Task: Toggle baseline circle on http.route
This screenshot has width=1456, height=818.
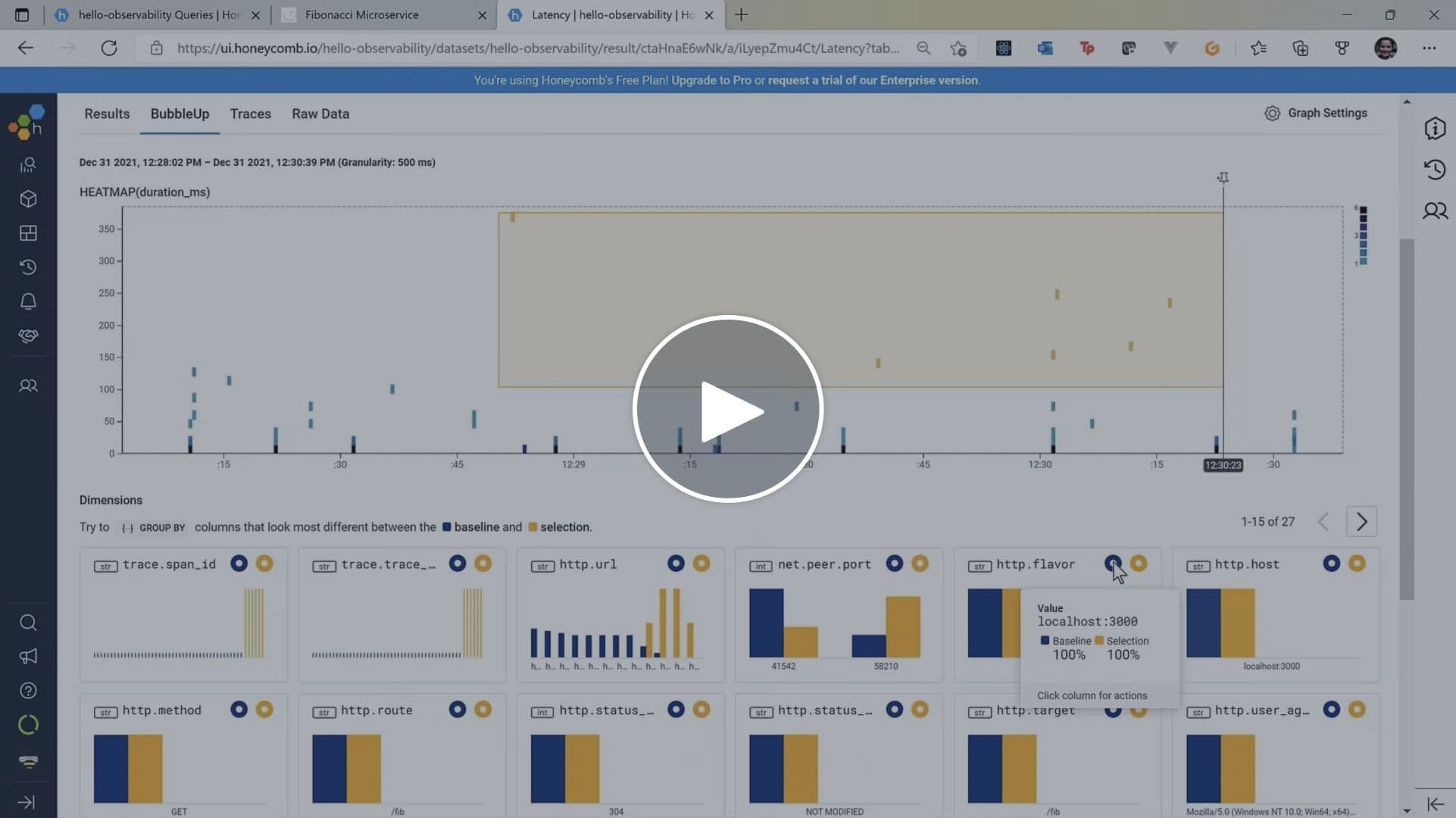Action: [x=458, y=710]
